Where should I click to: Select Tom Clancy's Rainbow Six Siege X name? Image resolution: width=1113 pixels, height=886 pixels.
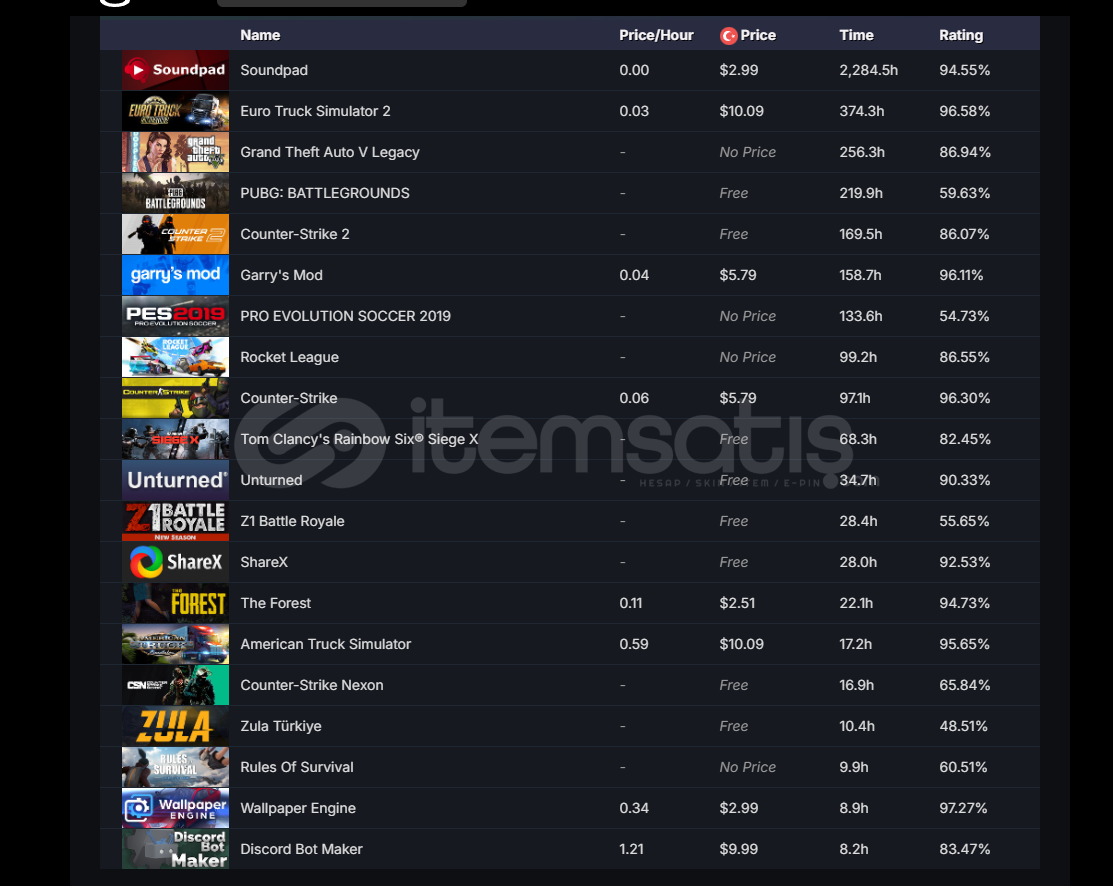pos(359,439)
